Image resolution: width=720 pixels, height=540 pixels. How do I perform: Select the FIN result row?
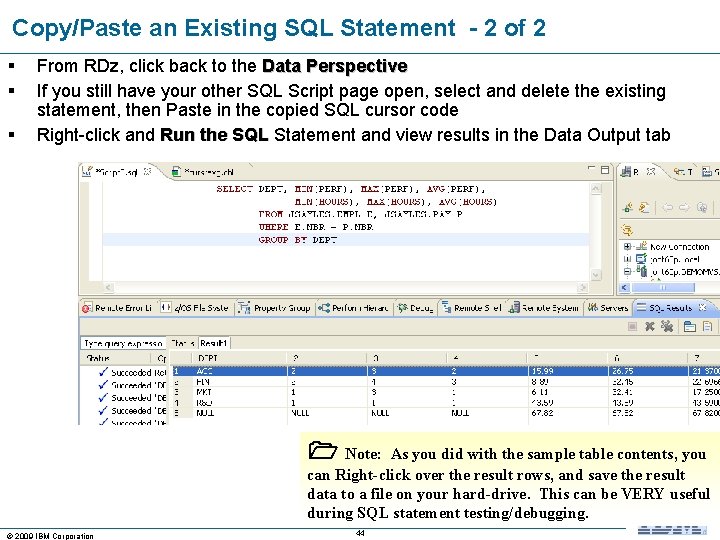point(445,382)
